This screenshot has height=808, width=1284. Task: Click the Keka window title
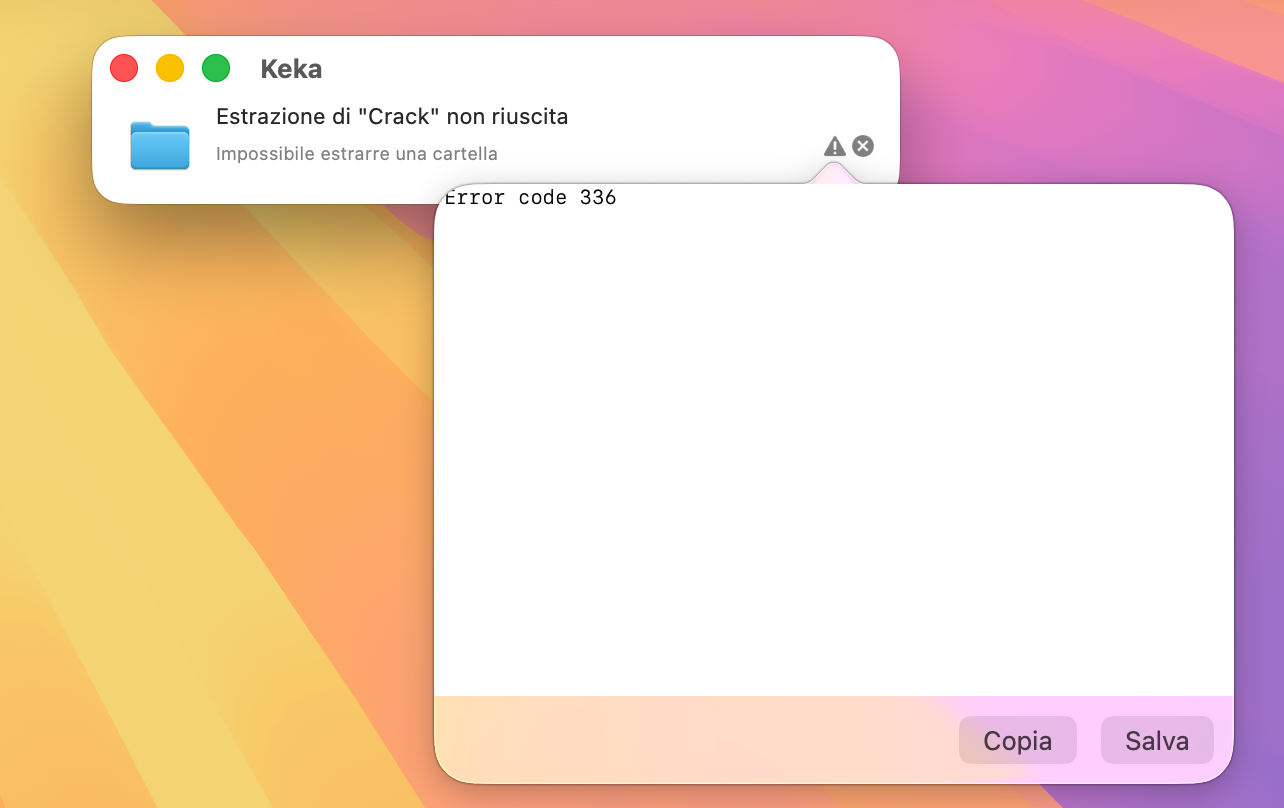tap(291, 69)
